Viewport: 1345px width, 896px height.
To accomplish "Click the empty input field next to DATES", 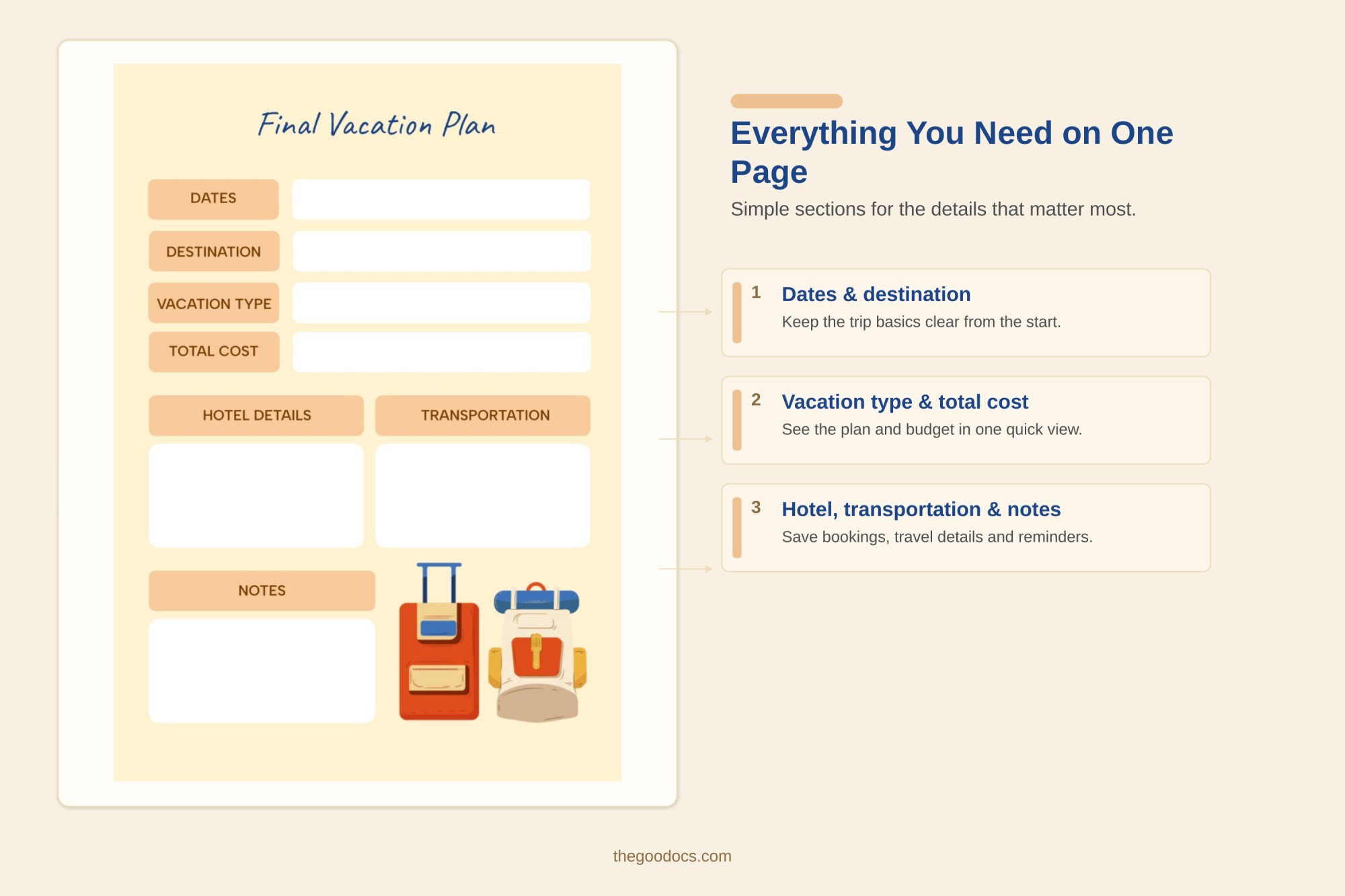I will (x=440, y=198).
